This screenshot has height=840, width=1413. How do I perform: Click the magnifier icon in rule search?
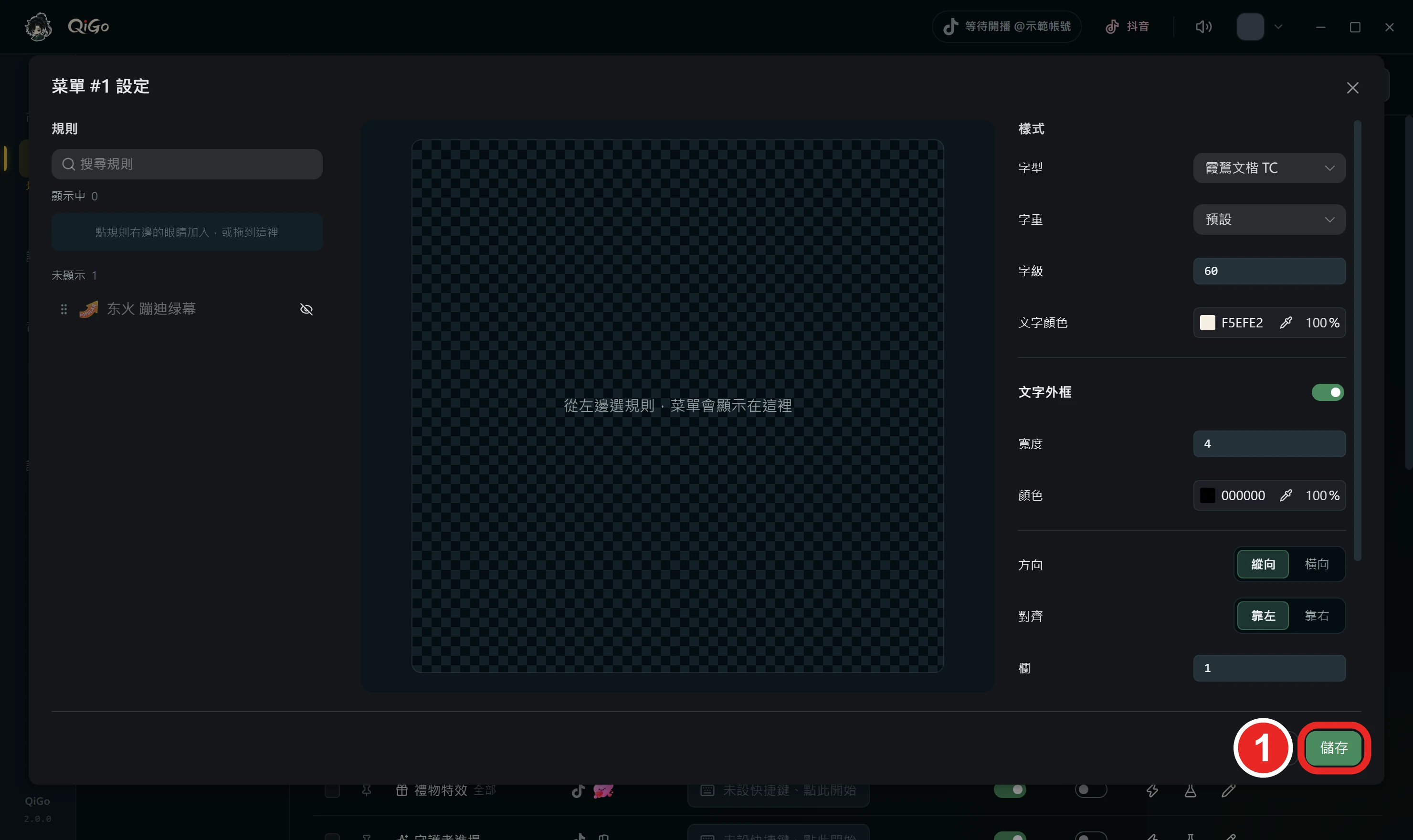click(68, 164)
